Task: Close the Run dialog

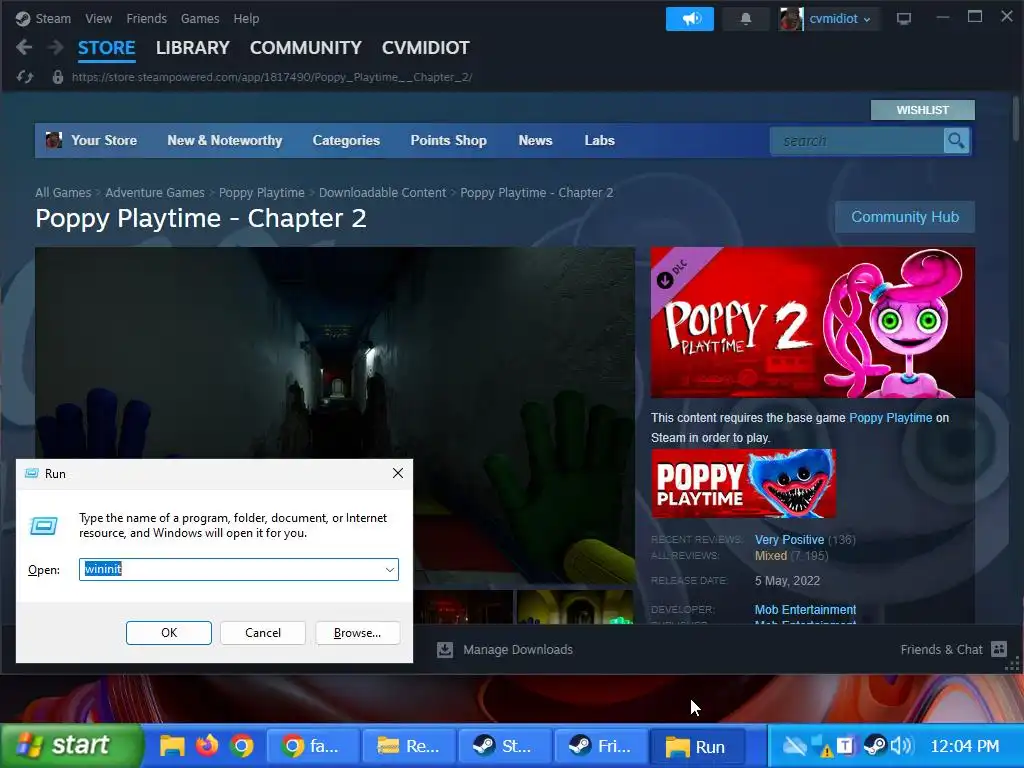Action: (398, 473)
